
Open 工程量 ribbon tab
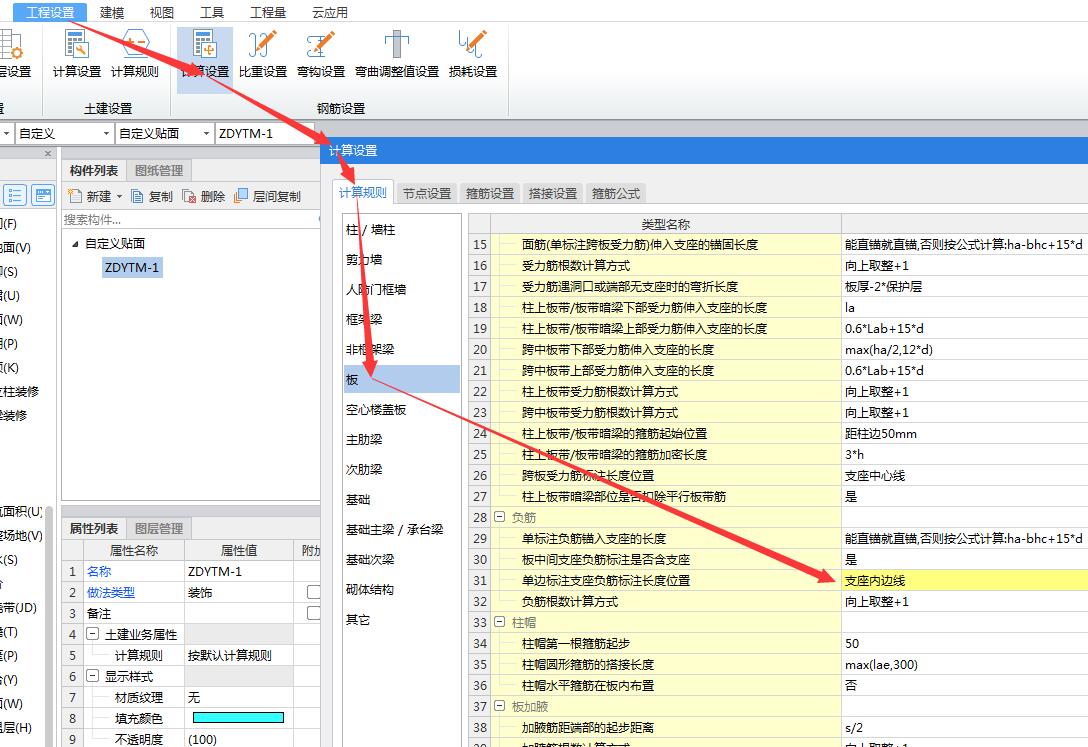(268, 12)
